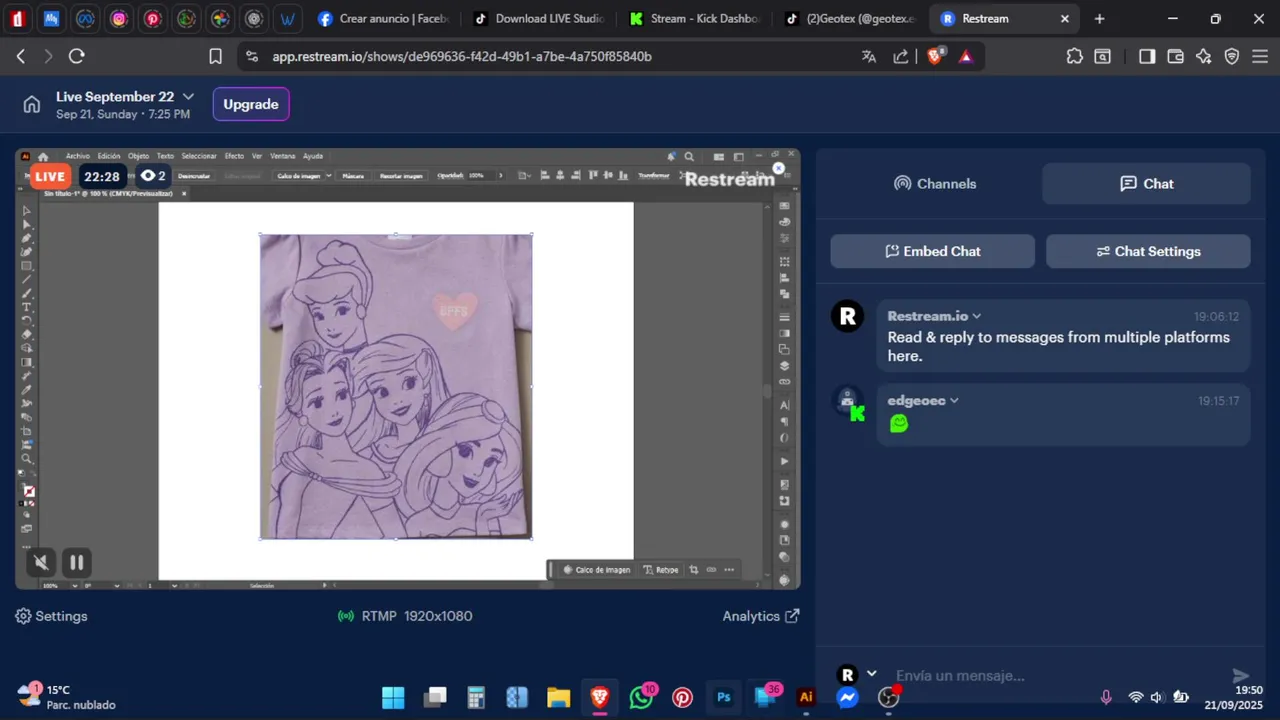Open Brave Rewards triangle icon
Screen dimensions: 1280x720
tap(966, 57)
